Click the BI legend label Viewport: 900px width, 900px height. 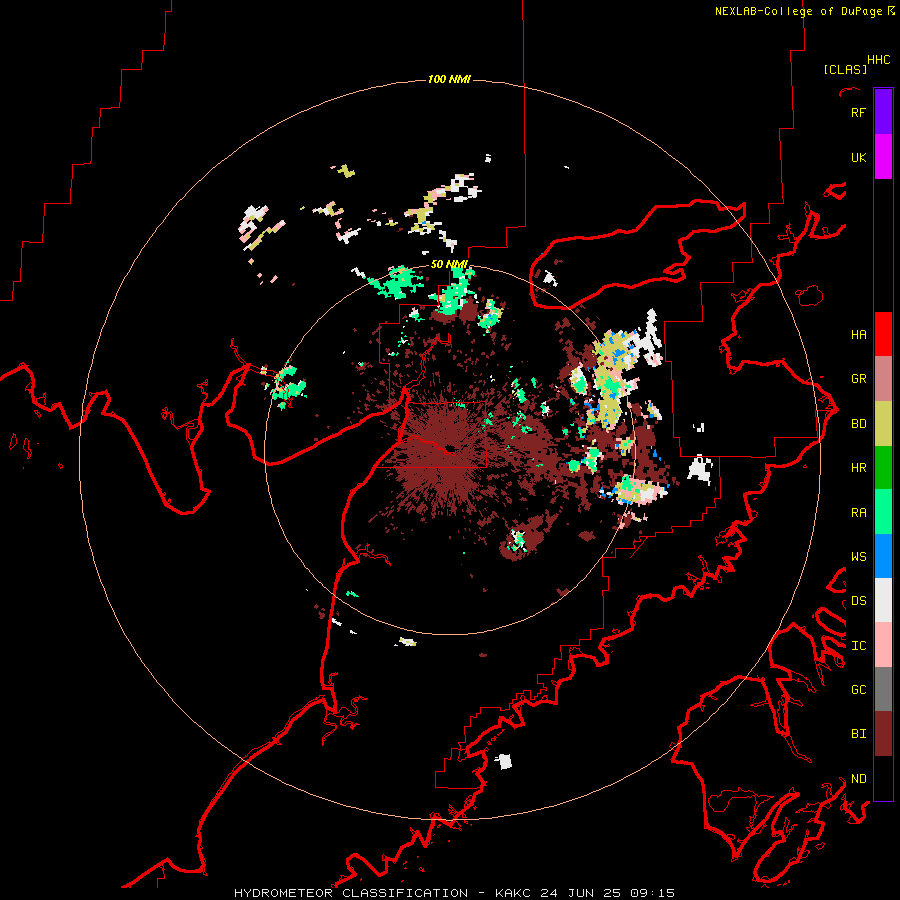(858, 734)
